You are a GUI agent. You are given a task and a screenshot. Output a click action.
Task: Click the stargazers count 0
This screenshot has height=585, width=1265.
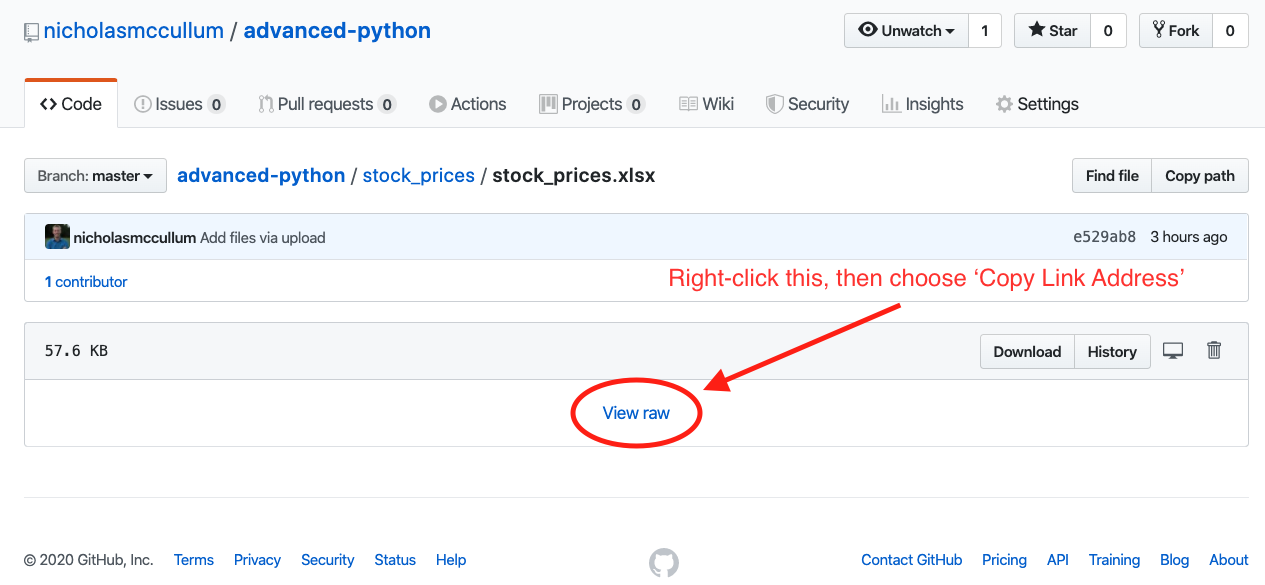[x=1108, y=31]
